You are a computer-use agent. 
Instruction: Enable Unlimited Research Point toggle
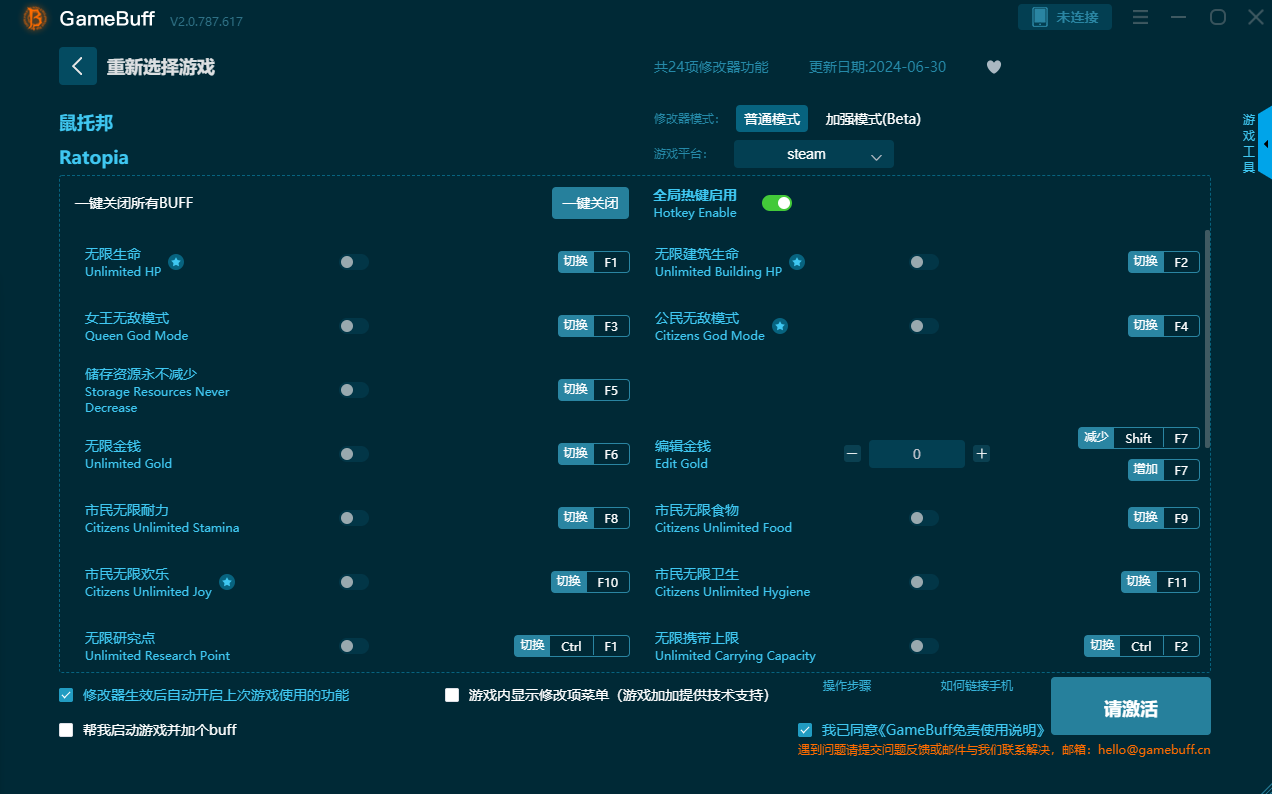click(x=354, y=646)
